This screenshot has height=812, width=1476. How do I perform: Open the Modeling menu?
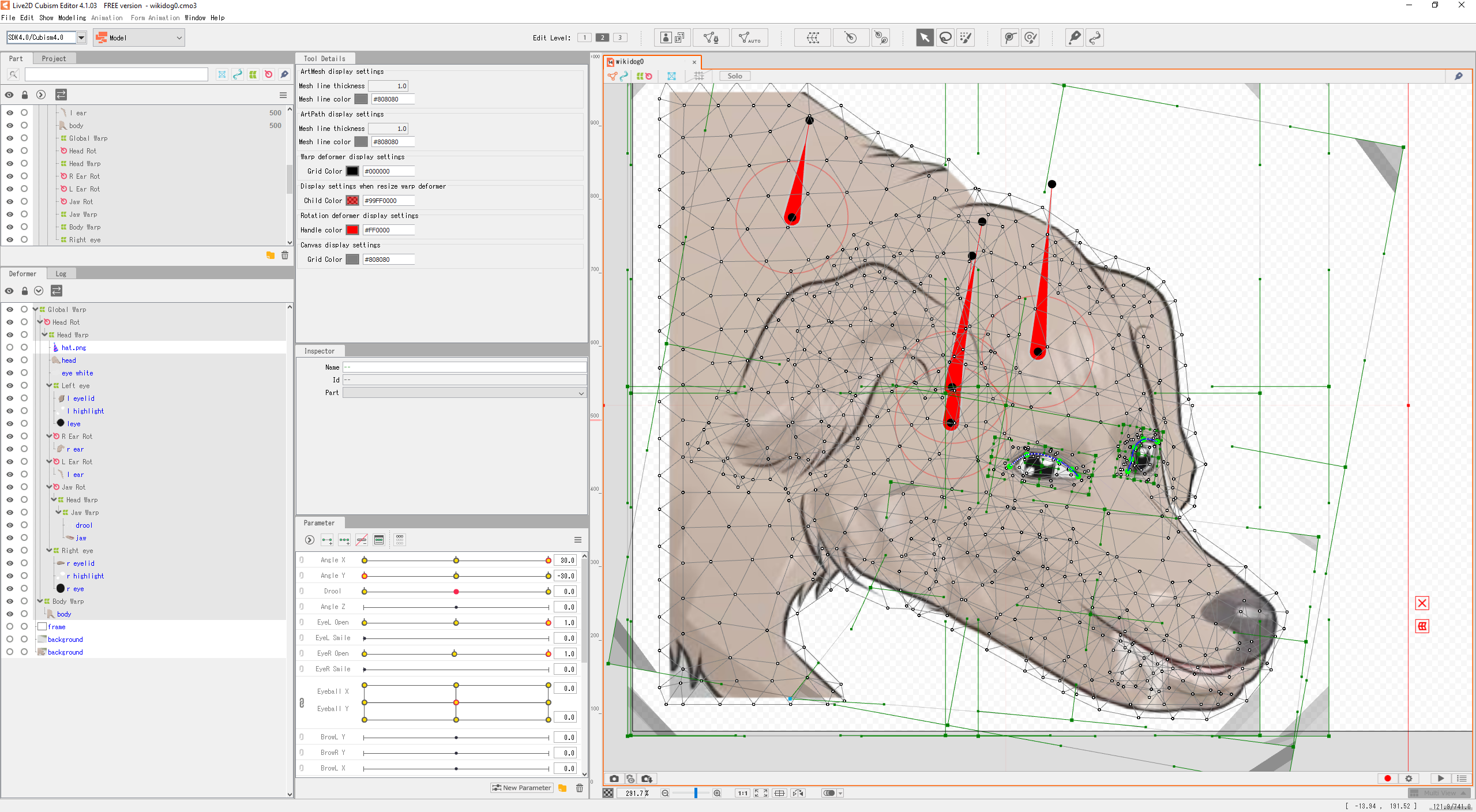pos(72,18)
